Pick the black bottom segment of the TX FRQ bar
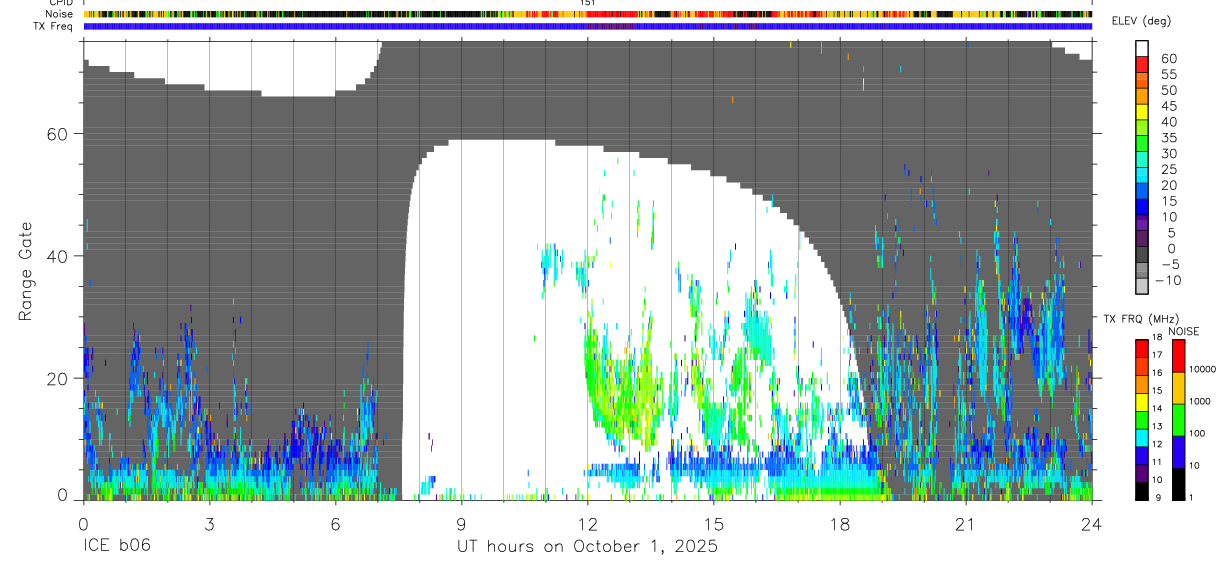This screenshot has height=567, width=1228. 1142,491
